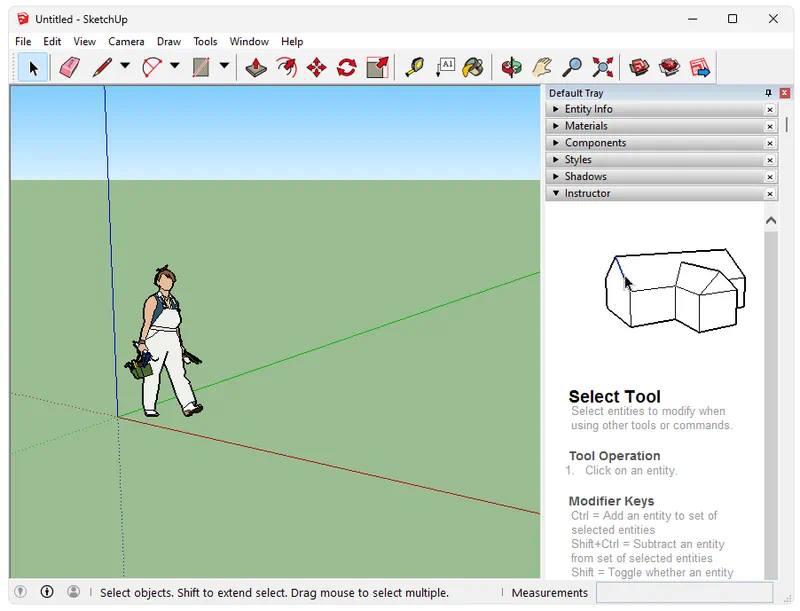Close the Shadows panel
The image size is (800, 611).
[x=770, y=177]
